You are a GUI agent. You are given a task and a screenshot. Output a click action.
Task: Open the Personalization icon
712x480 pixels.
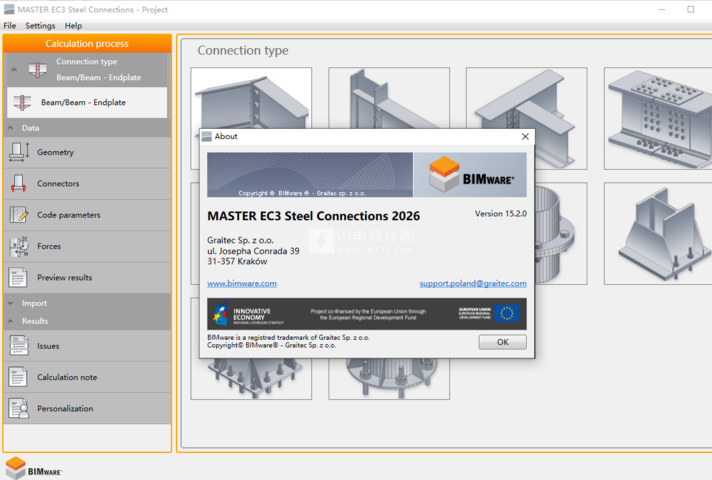[x=19, y=408]
